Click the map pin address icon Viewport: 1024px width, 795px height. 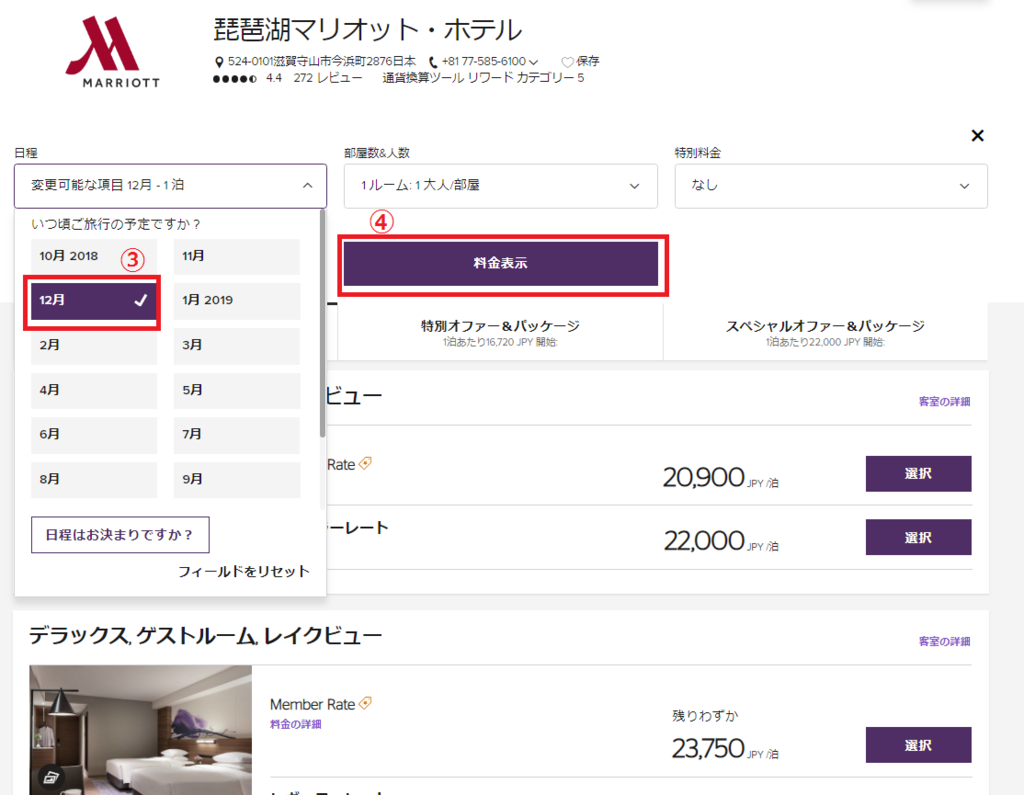click(x=219, y=62)
